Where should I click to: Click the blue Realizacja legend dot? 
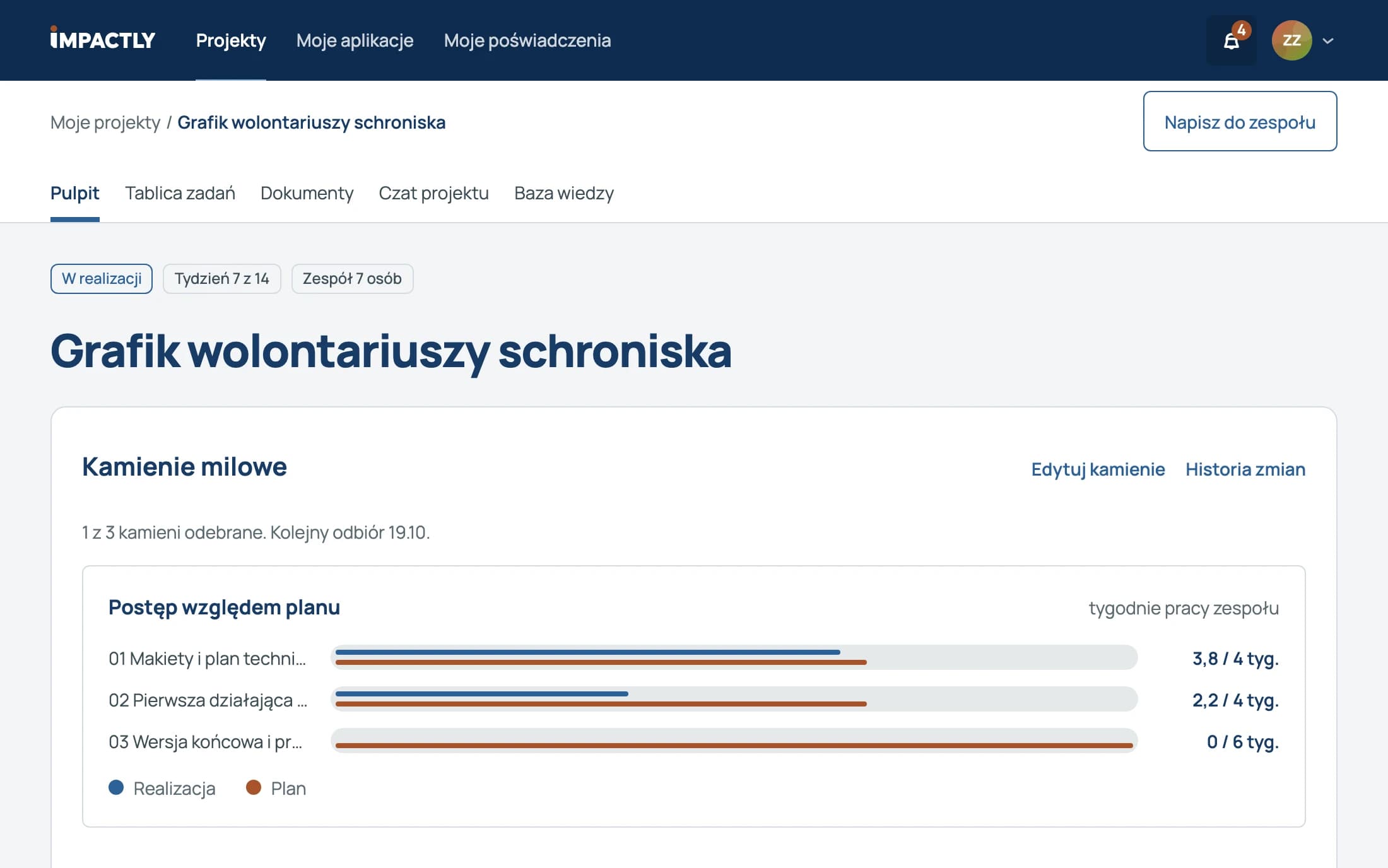pyautogui.click(x=116, y=787)
